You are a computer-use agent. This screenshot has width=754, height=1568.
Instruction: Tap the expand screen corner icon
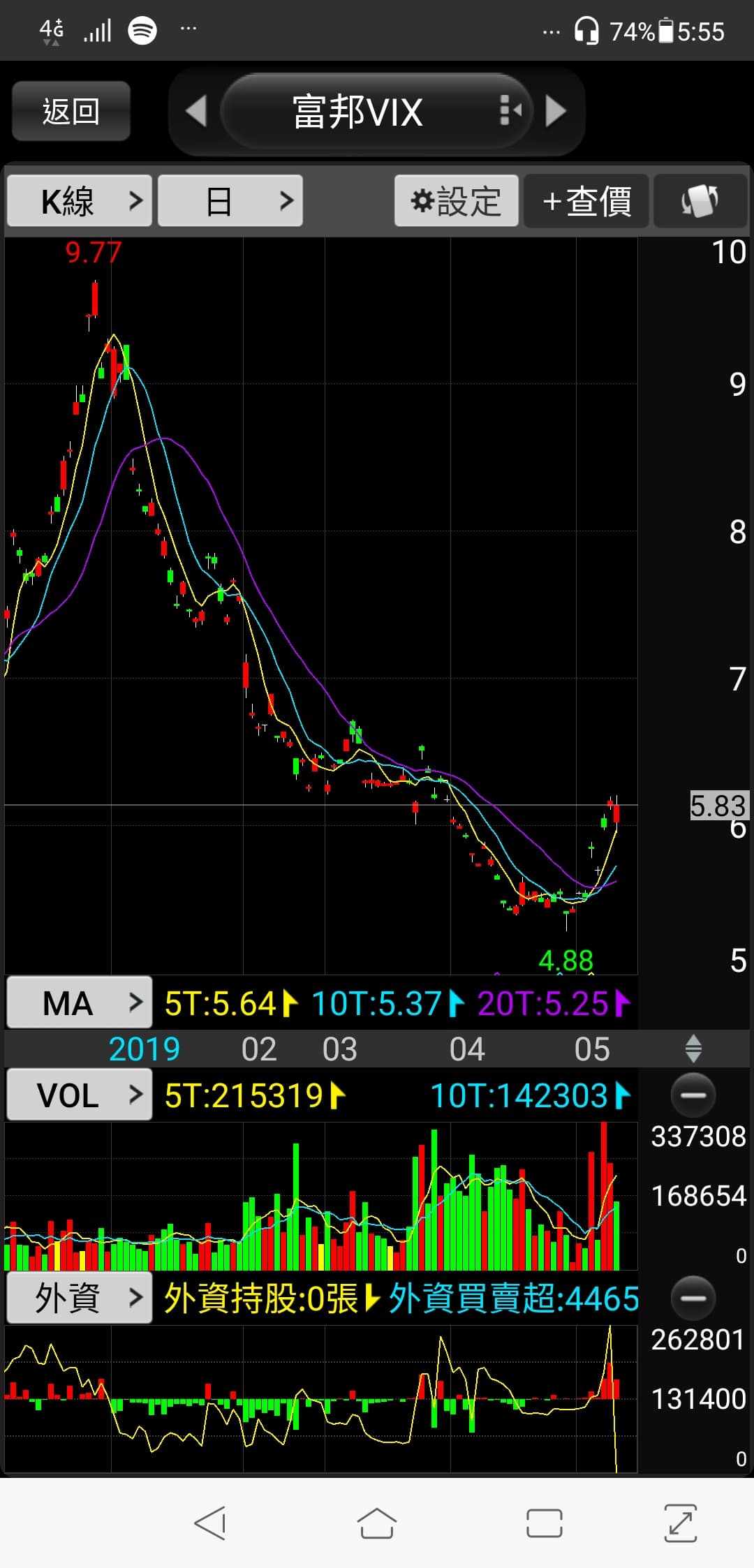(x=680, y=1523)
